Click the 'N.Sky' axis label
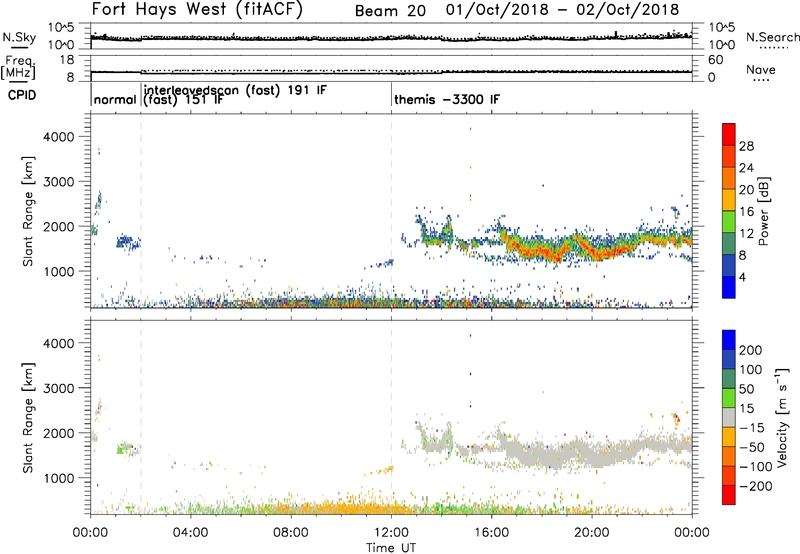The image size is (800, 554). click(19, 37)
